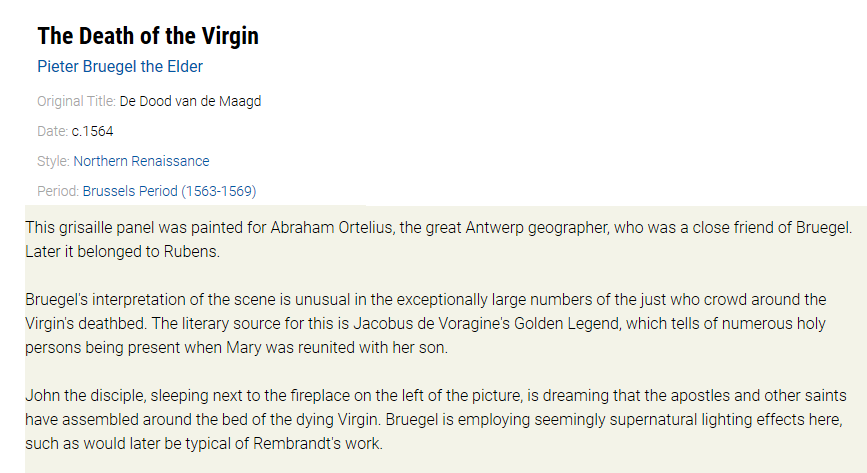Image resolution: width=867 pixels, height=473 pixels.
Task: Select the text De Dood van de Maagd
Action: [x=190, y=101]
